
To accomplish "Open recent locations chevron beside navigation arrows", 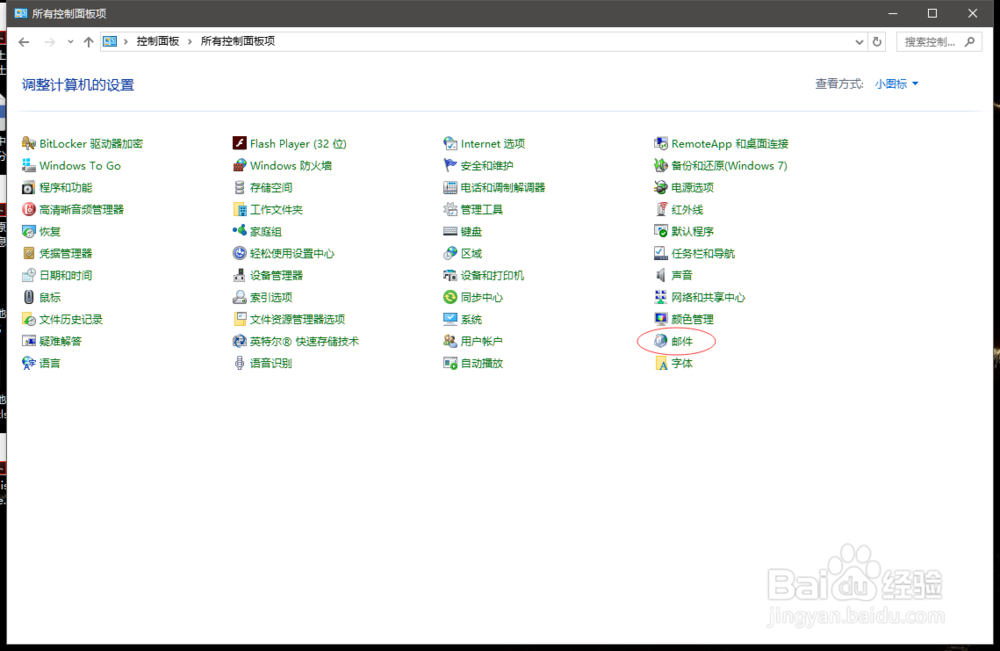I will coord(69,41).
